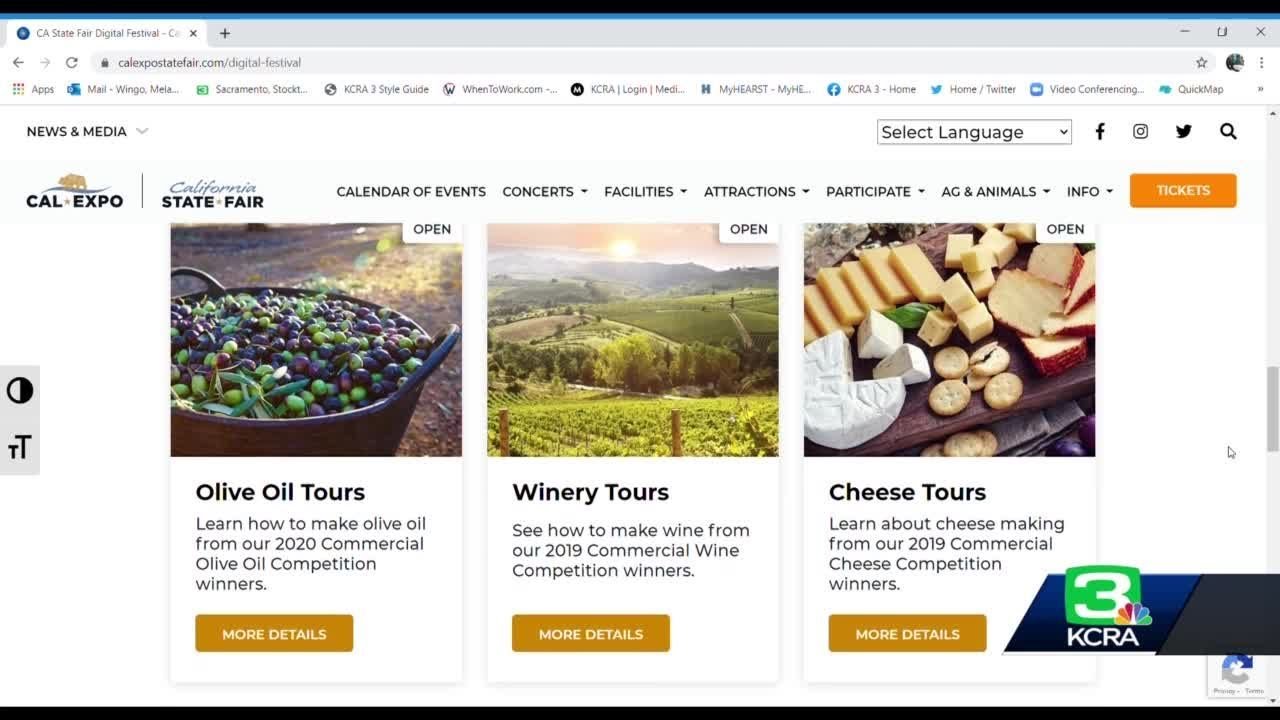Viewport: 1280px width, 720px height.
Task: Toggle high contrast accessibility mode
Action: pos(20,390)
